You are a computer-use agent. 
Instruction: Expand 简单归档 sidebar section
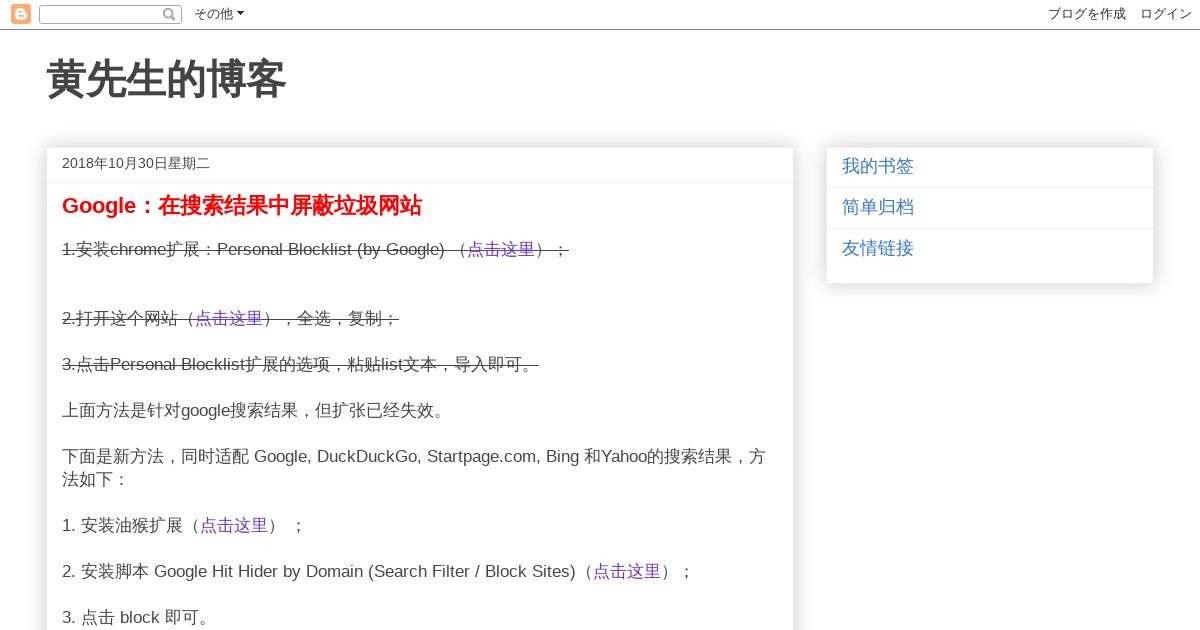pos(878,208)
